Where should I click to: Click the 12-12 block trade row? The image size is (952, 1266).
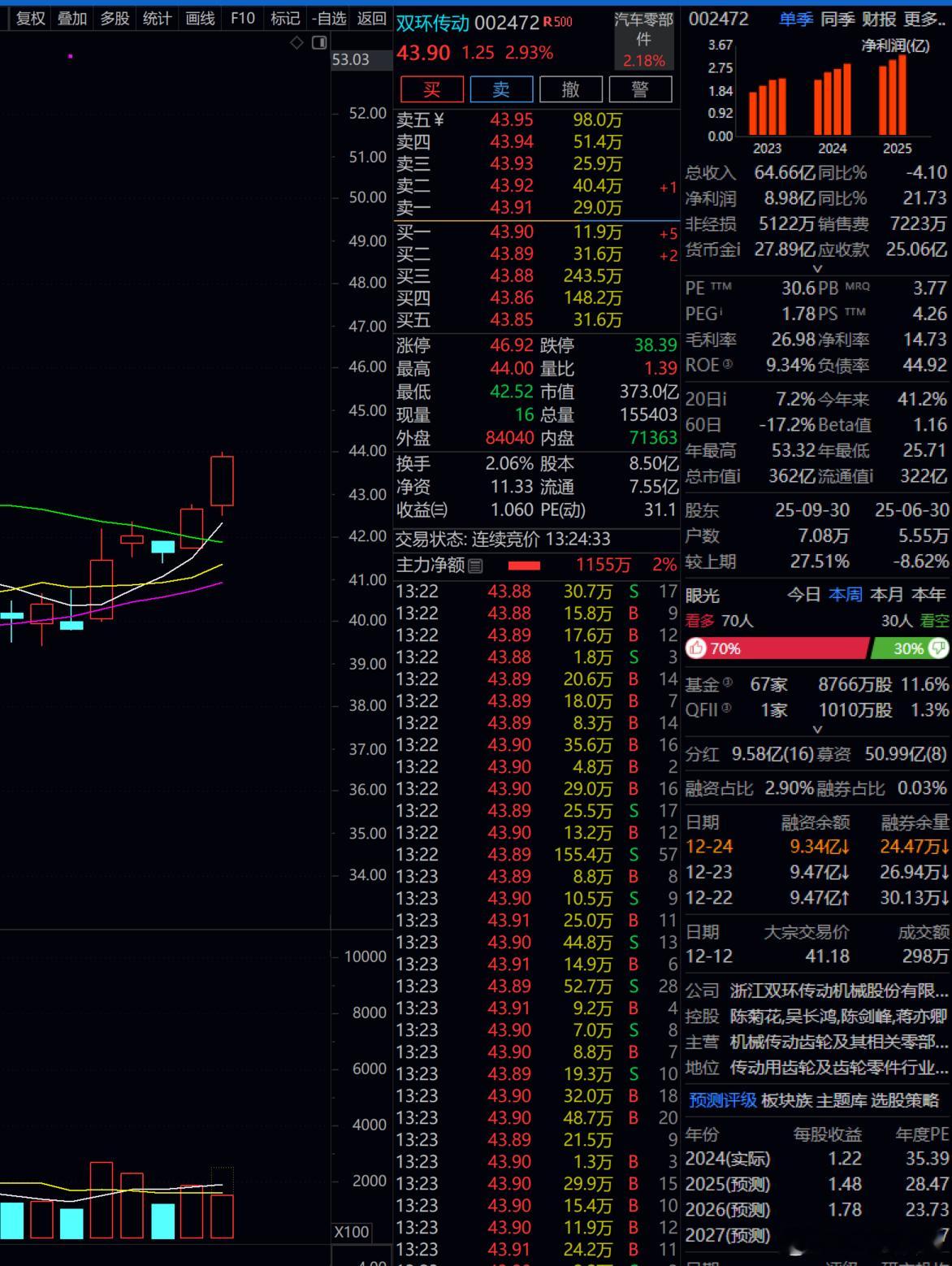click(817, 956)
